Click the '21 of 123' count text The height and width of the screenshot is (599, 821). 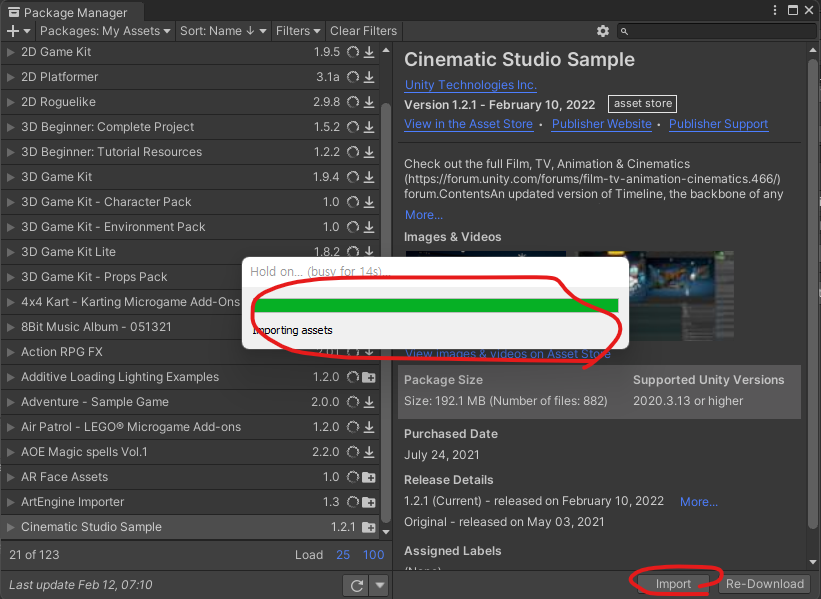(x=34, y=554)
